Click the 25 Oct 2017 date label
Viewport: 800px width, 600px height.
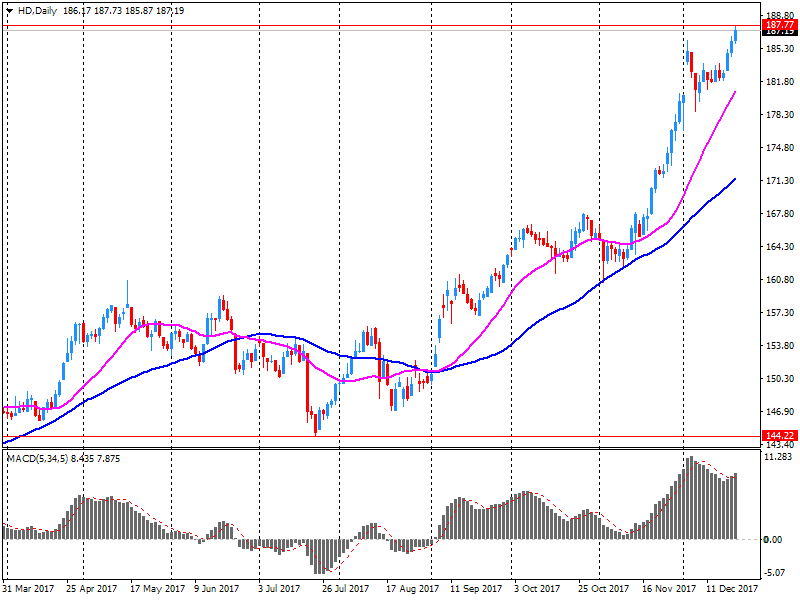click(x=603, y=588)
